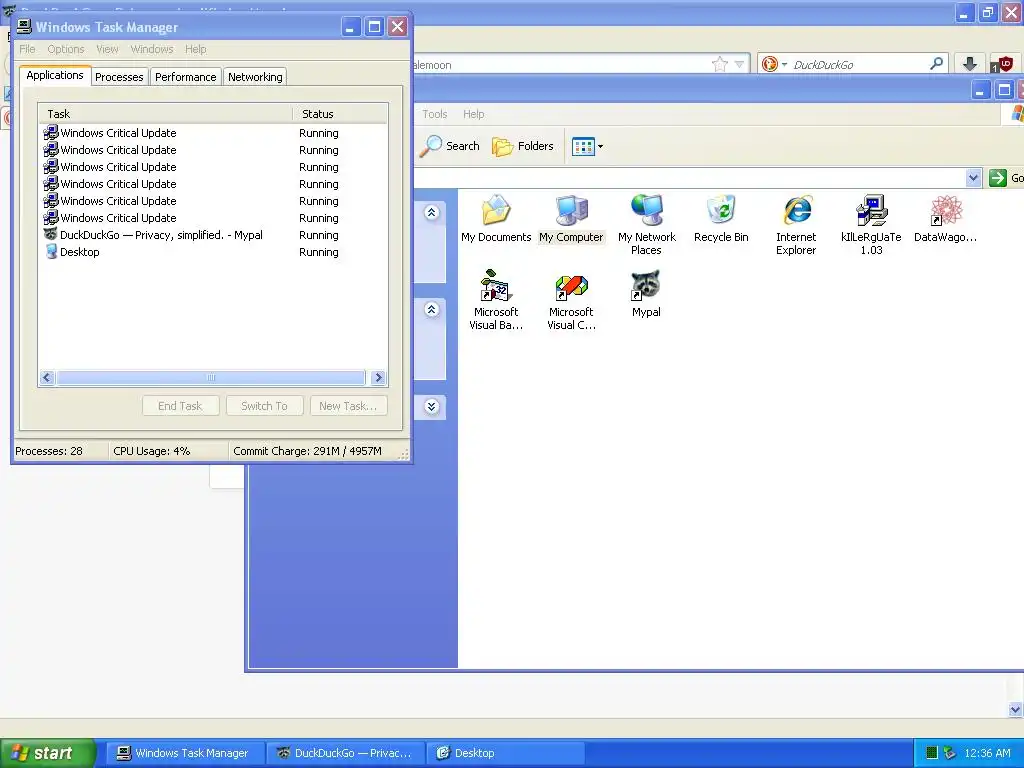This screenshot has width=1024, height=768.
Task: Switch to Networking tab in Task Manager
Action: [255, 77]
